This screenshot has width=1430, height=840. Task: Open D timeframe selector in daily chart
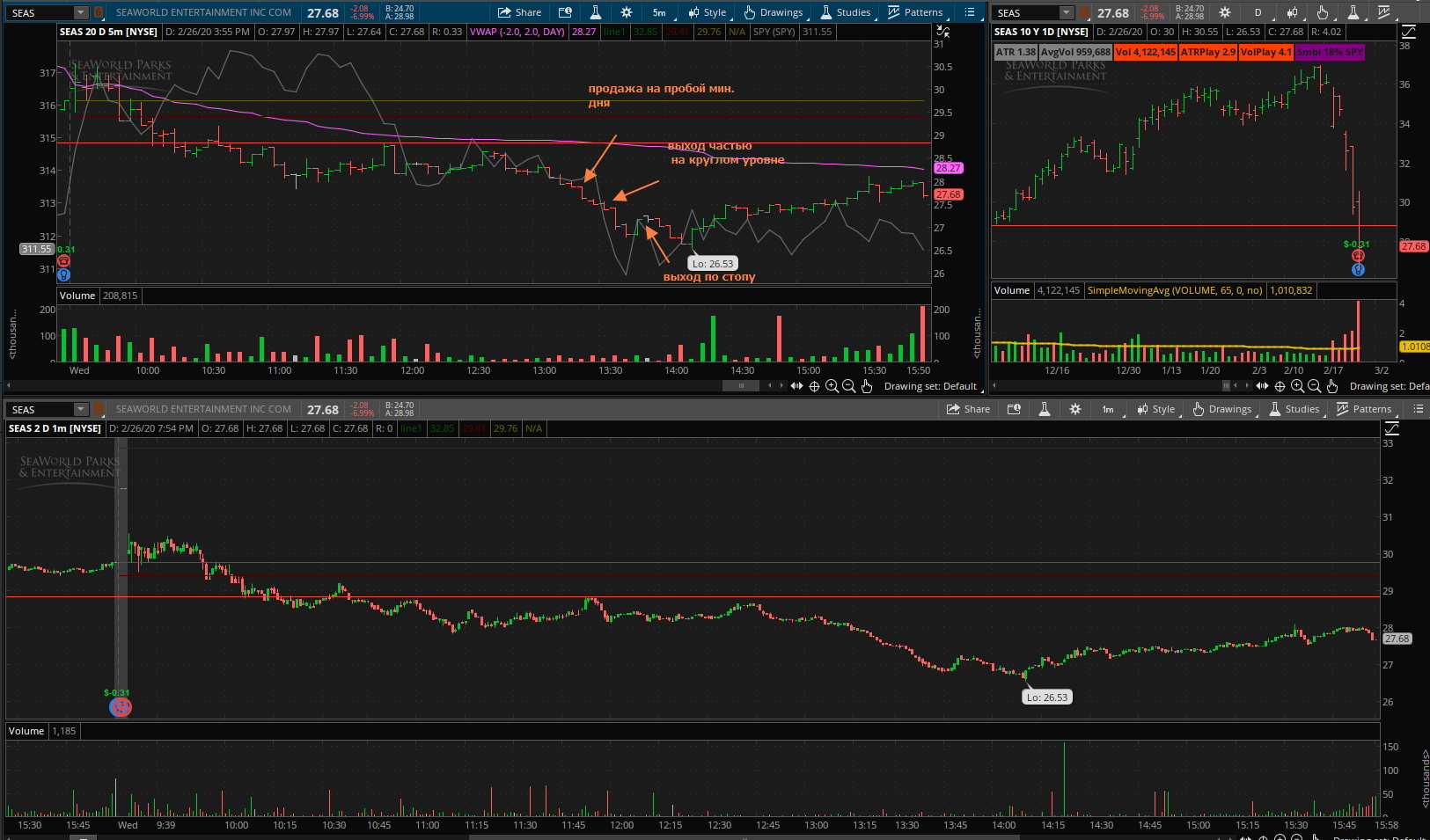tap(1258, 12)
